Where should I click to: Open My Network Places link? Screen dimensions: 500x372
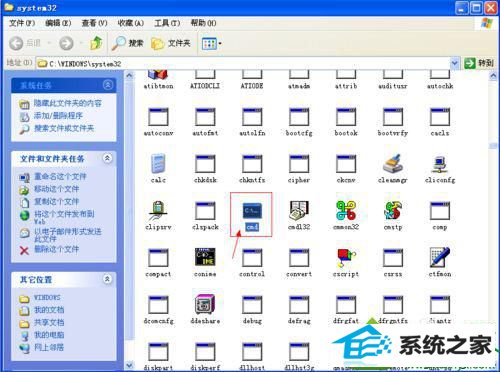(x=49, y=347)
